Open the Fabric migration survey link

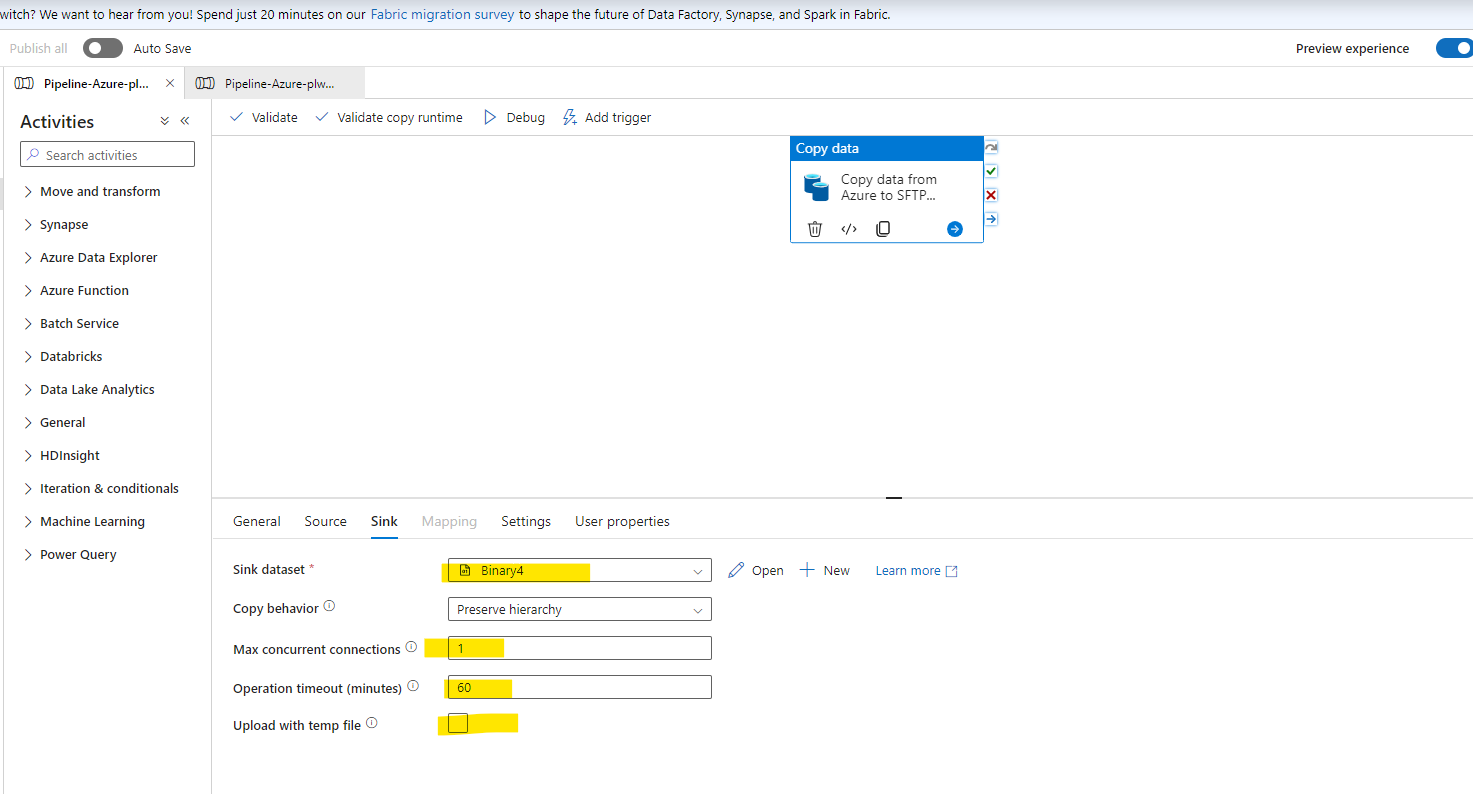[x=442, y=14]
